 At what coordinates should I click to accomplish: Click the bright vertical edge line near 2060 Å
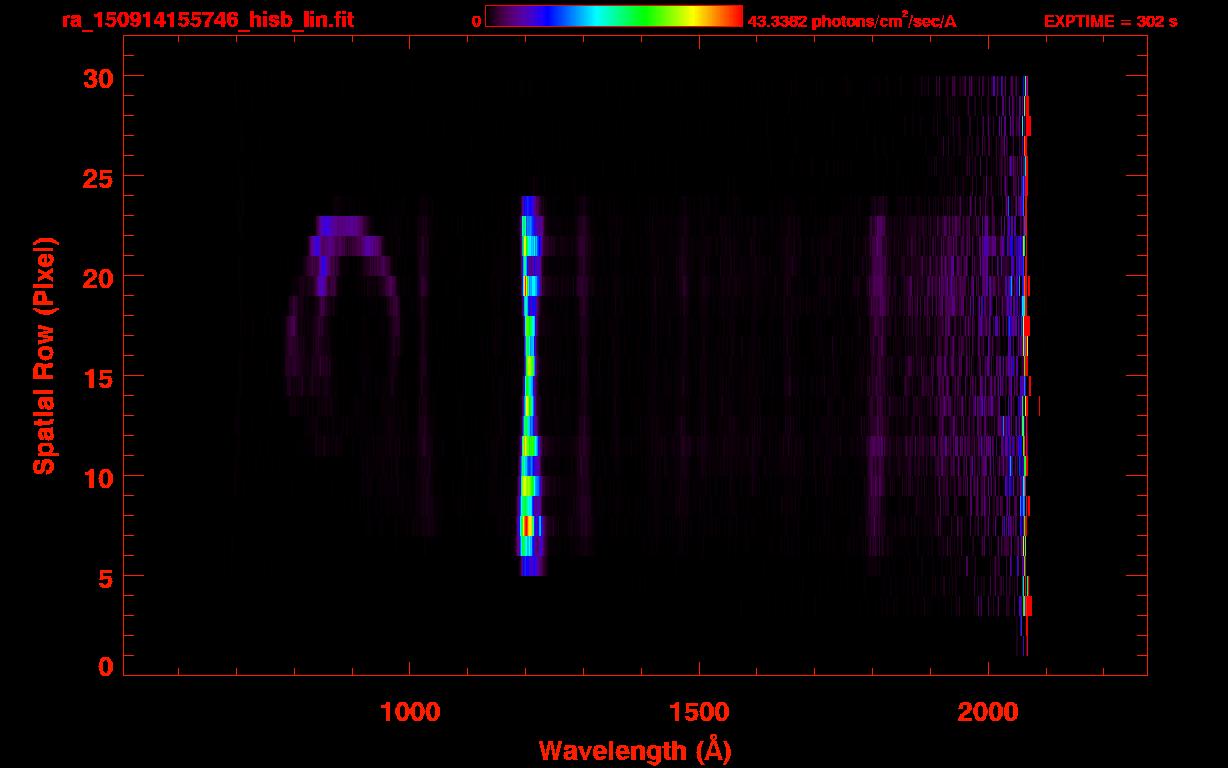(x=1025, y=366)
